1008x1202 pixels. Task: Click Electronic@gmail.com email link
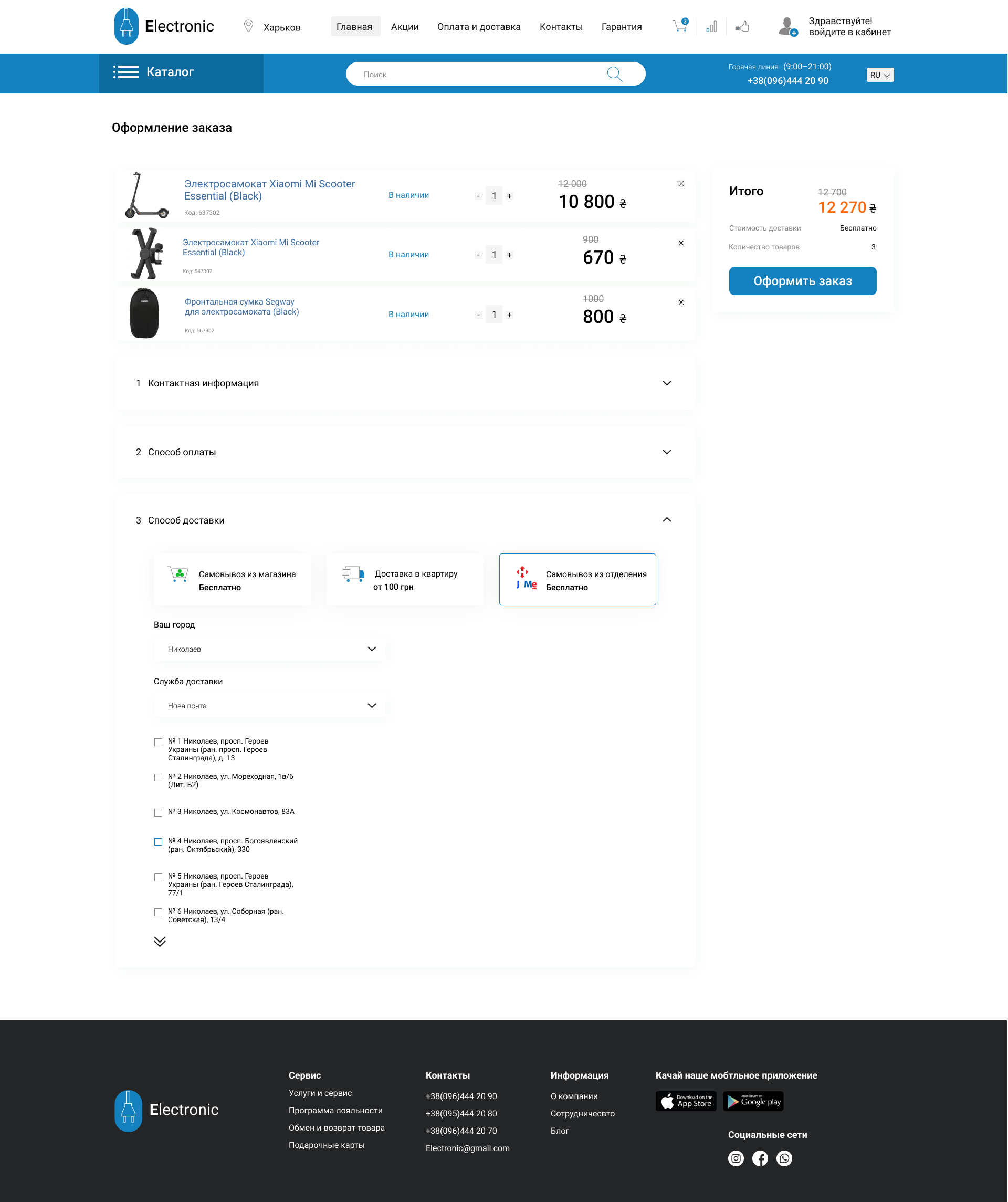click(x=468, y=1148)
